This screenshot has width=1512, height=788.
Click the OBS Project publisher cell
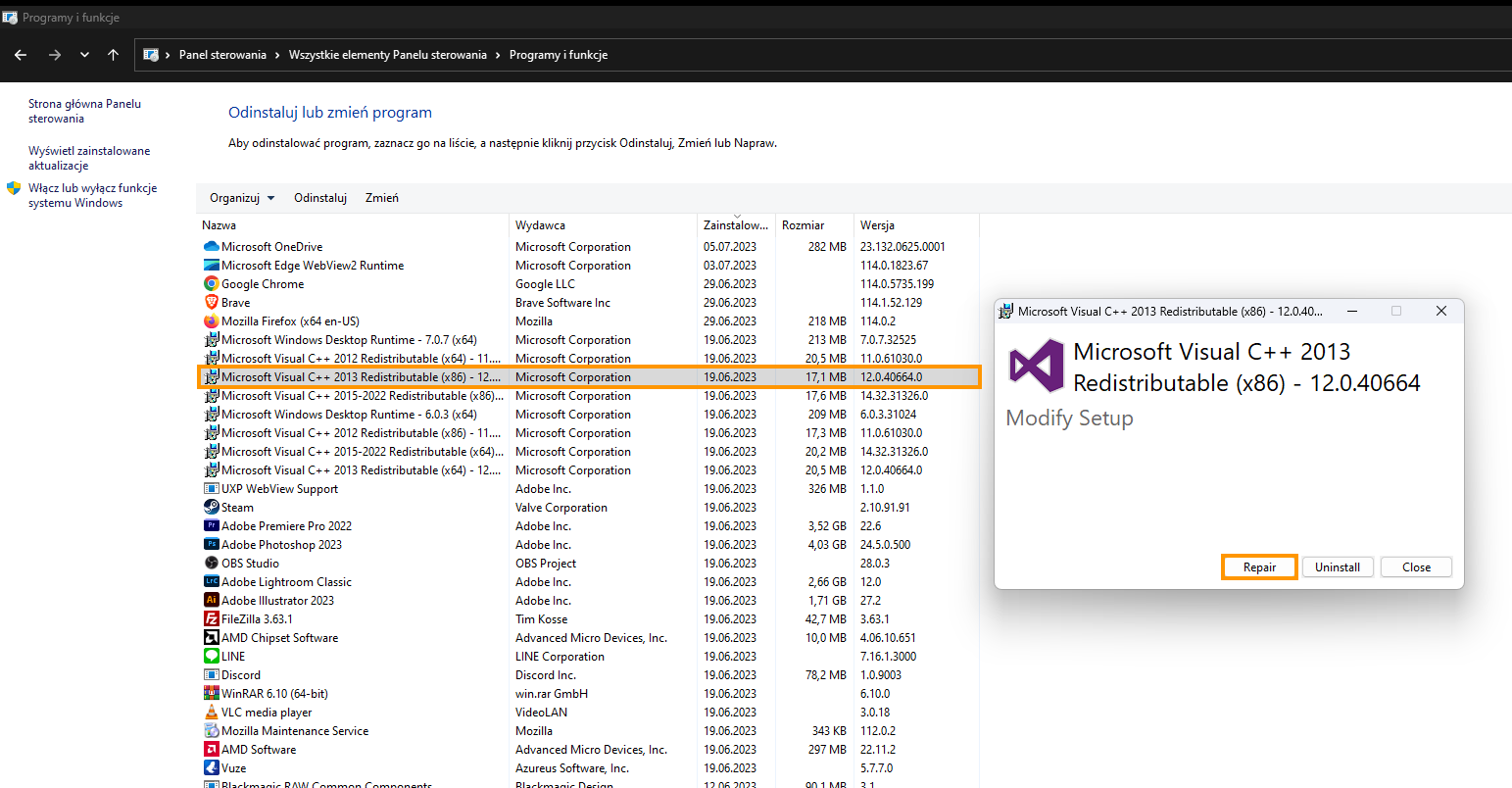coord(546,564)
